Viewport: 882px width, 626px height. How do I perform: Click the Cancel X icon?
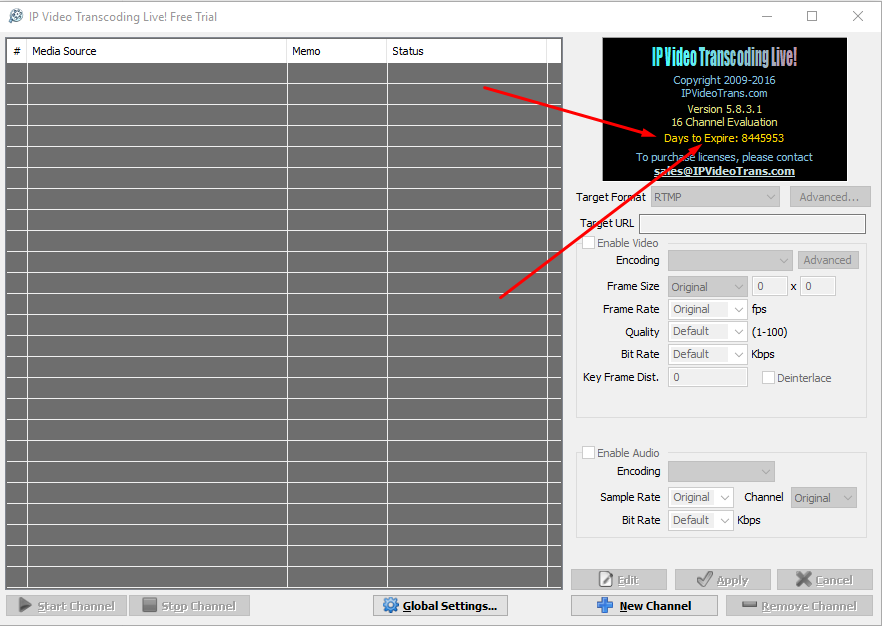pyautogui.click(x=804, y=579)
